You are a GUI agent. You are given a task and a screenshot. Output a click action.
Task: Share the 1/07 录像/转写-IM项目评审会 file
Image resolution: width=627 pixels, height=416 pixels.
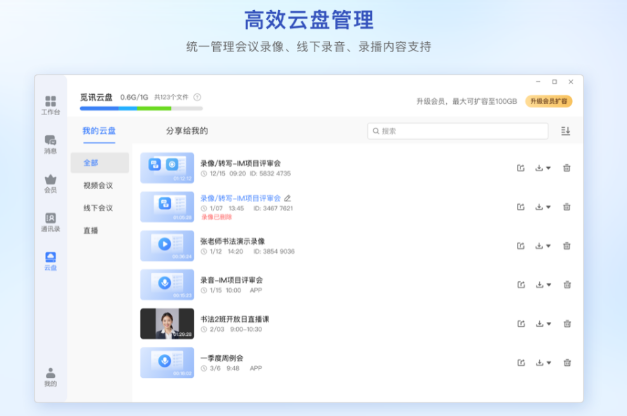[521, 207]
